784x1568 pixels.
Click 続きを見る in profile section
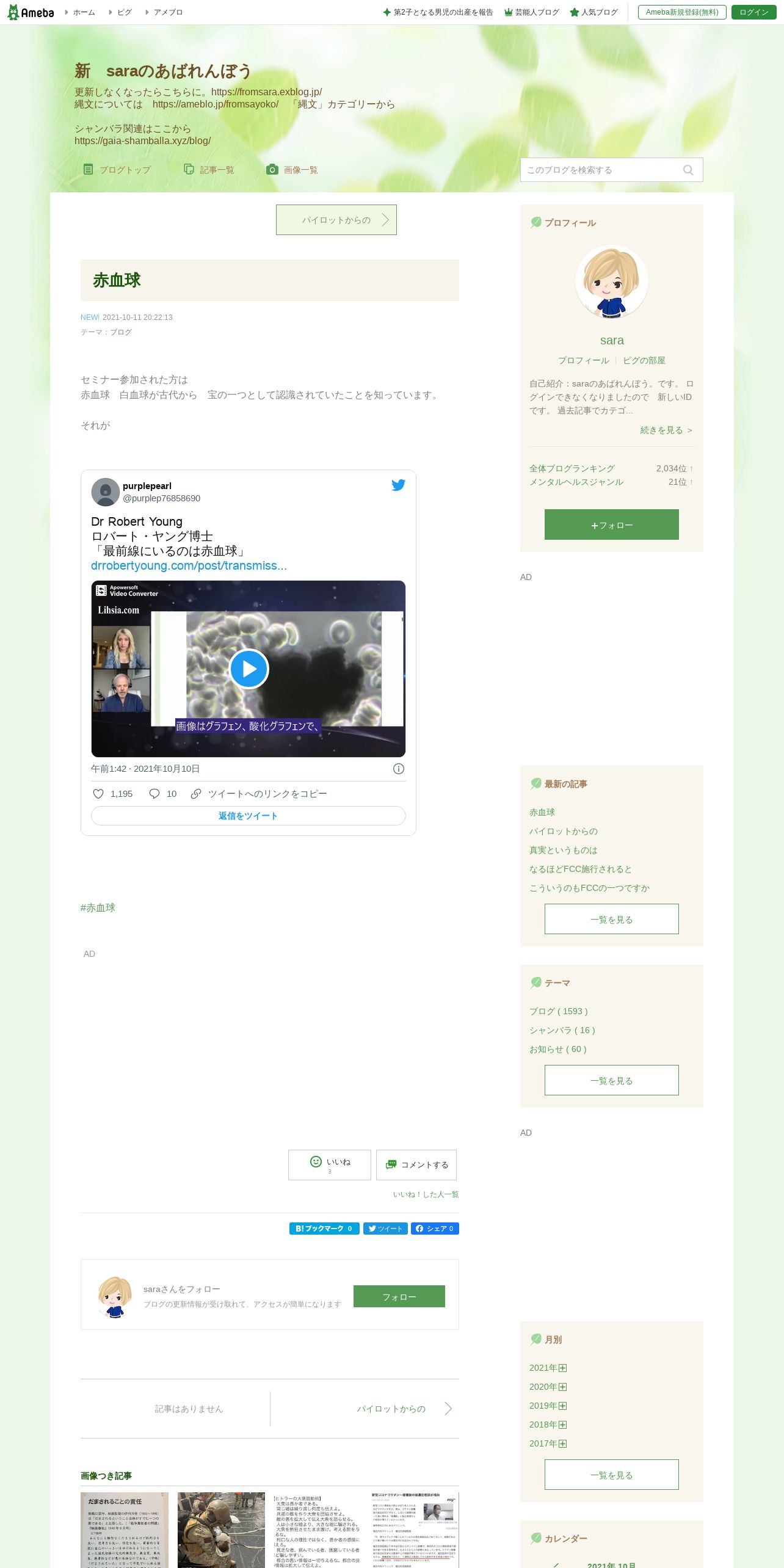pyautogui.click(x=666, y=430)
